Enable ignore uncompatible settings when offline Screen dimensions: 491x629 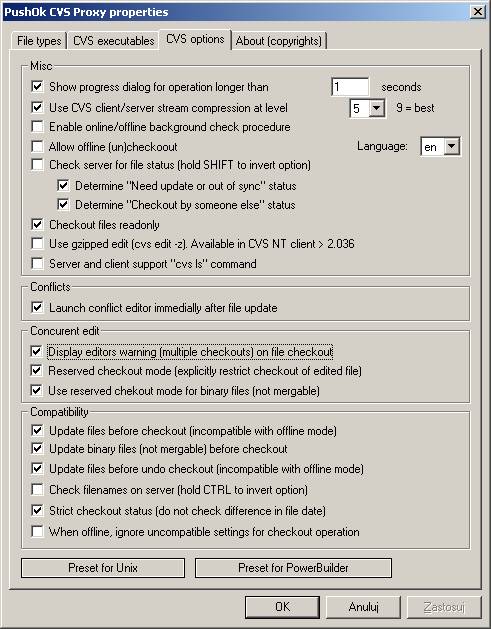[x=37, y=532]
